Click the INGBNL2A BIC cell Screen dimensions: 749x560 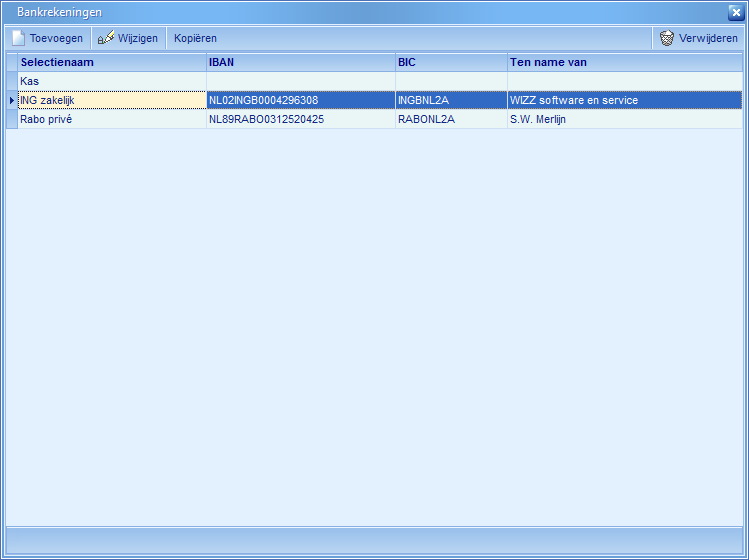coord(450,100)
